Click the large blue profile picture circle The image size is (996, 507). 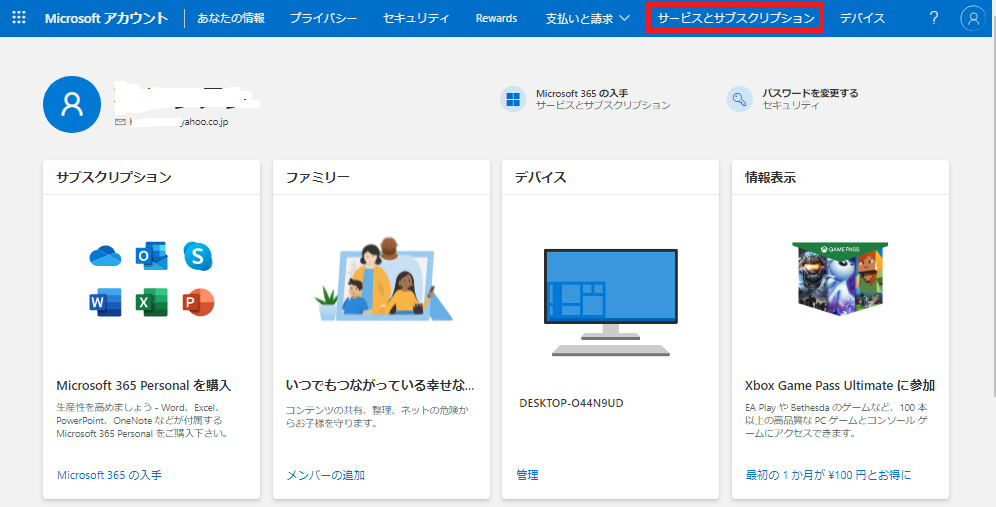72,104
